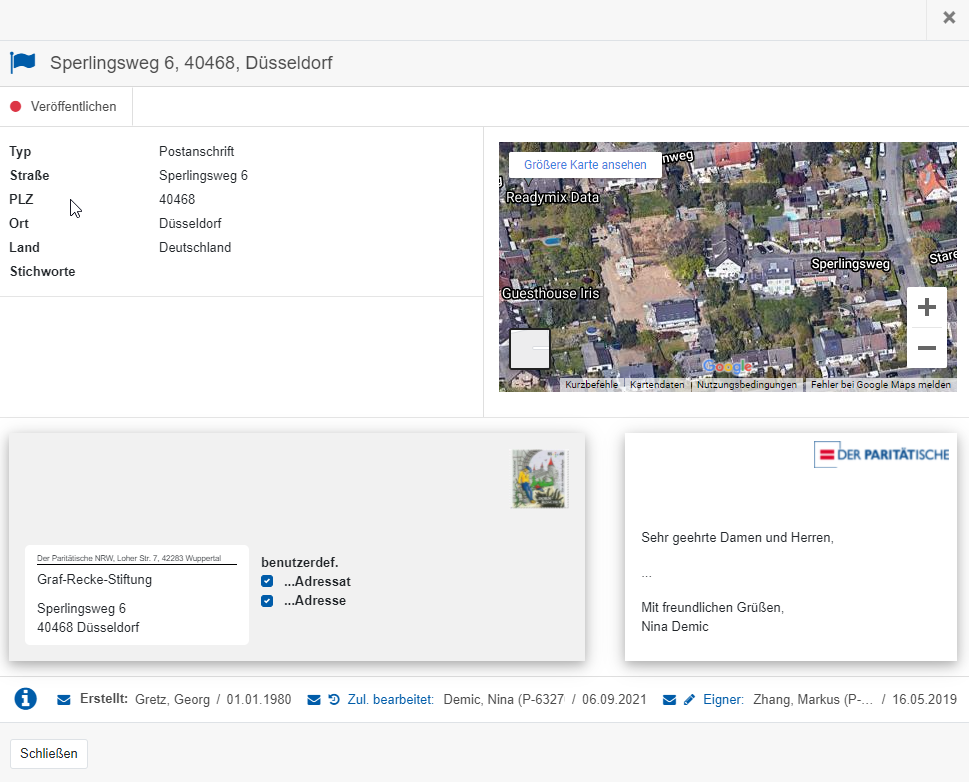The image size is (969, 782).
Task: Click the Nutzungsbedingungen map link
Action: (746, 385)
